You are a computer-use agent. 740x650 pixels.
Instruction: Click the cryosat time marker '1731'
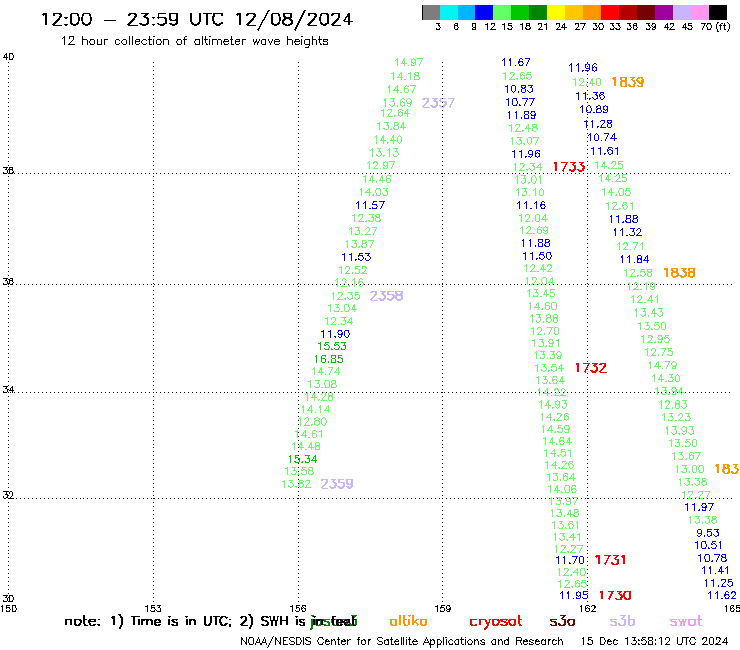610,560
